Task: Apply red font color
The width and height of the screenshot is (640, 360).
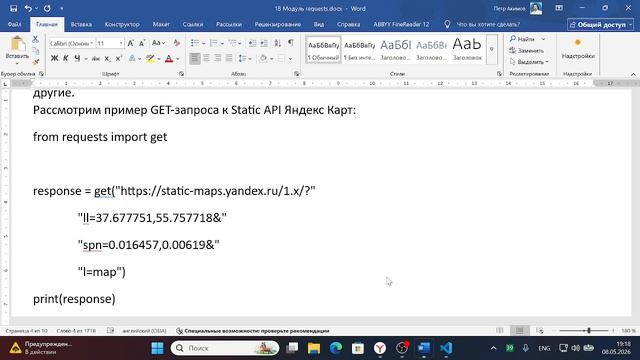Action: click(169, 59)
